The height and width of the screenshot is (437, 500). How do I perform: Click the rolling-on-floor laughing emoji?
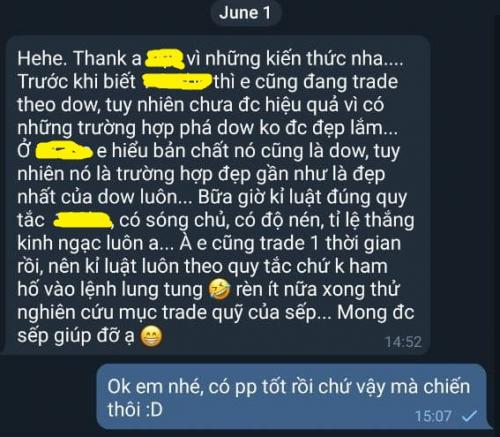[x=219, y=289]
